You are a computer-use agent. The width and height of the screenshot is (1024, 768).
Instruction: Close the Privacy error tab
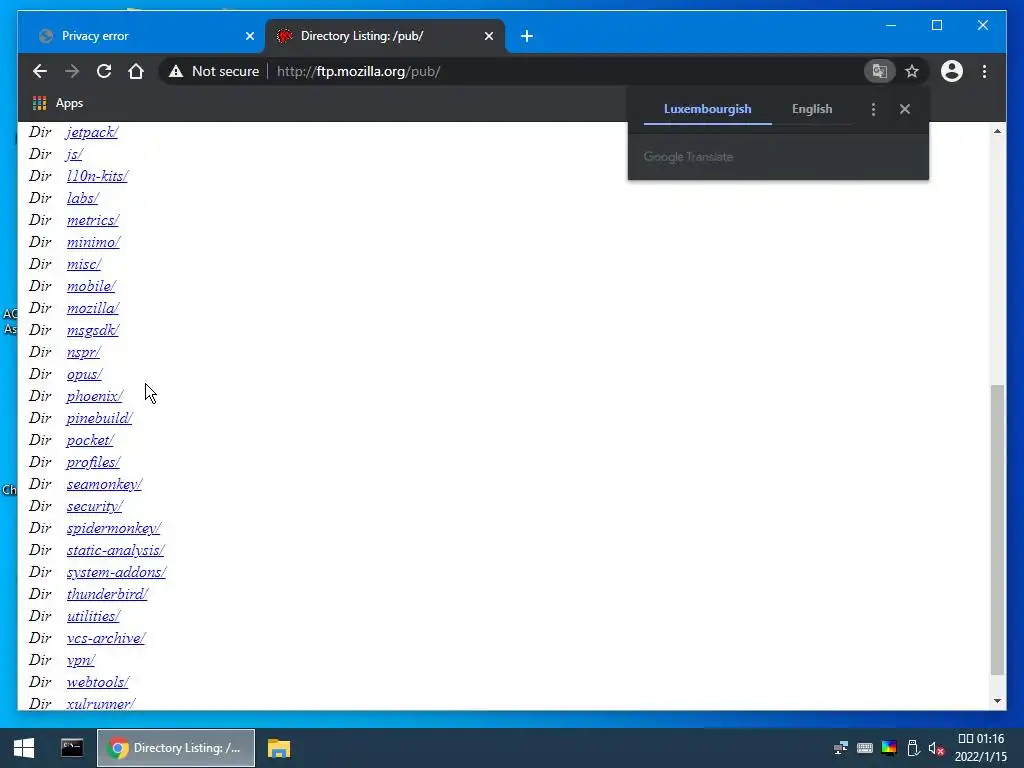point(249,37)
